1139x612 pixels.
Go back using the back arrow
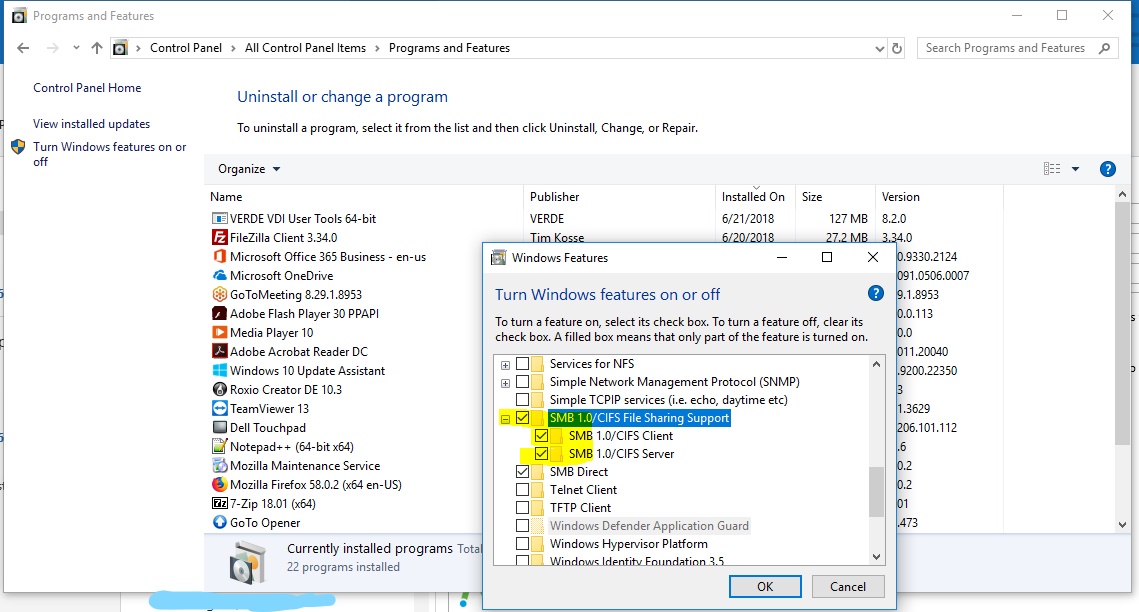(x=23, y=48)
